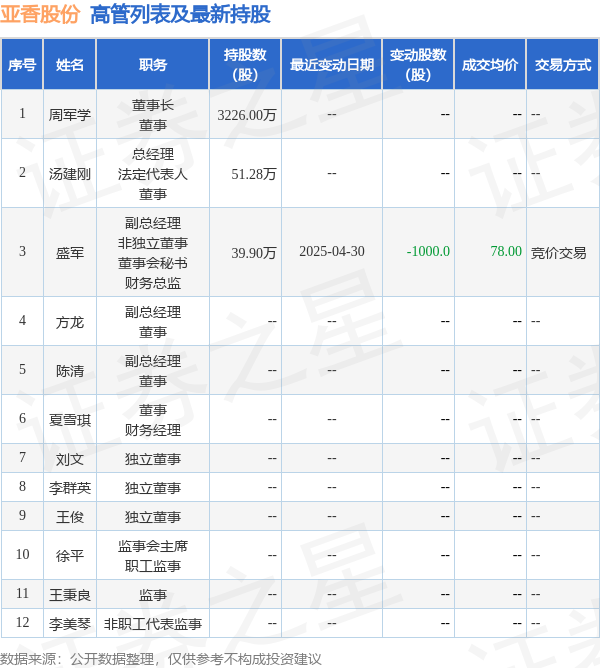Click row number 12

(x=22, y=622)
